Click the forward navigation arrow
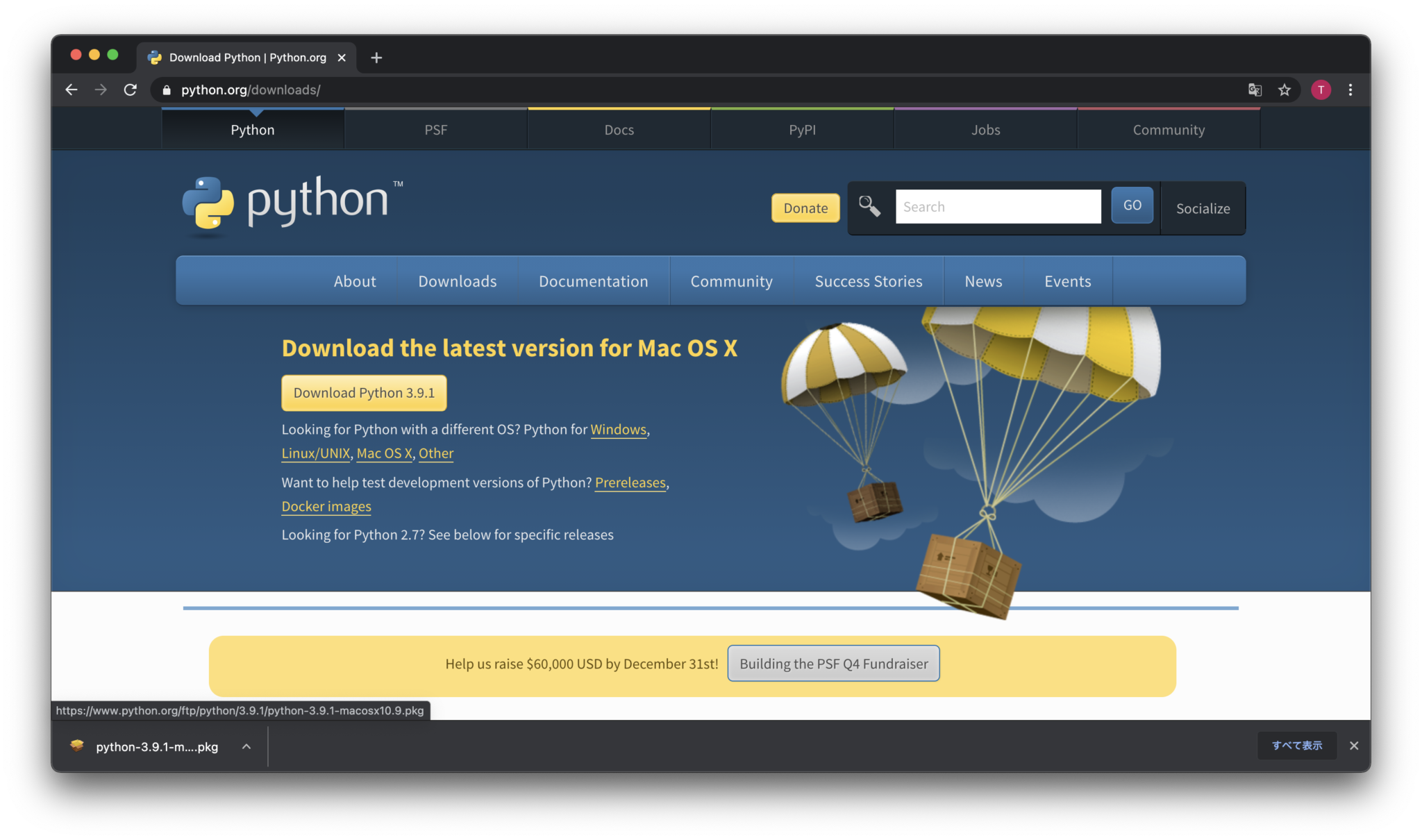This screenshot has width=1422, height=840. pos(101,90)
